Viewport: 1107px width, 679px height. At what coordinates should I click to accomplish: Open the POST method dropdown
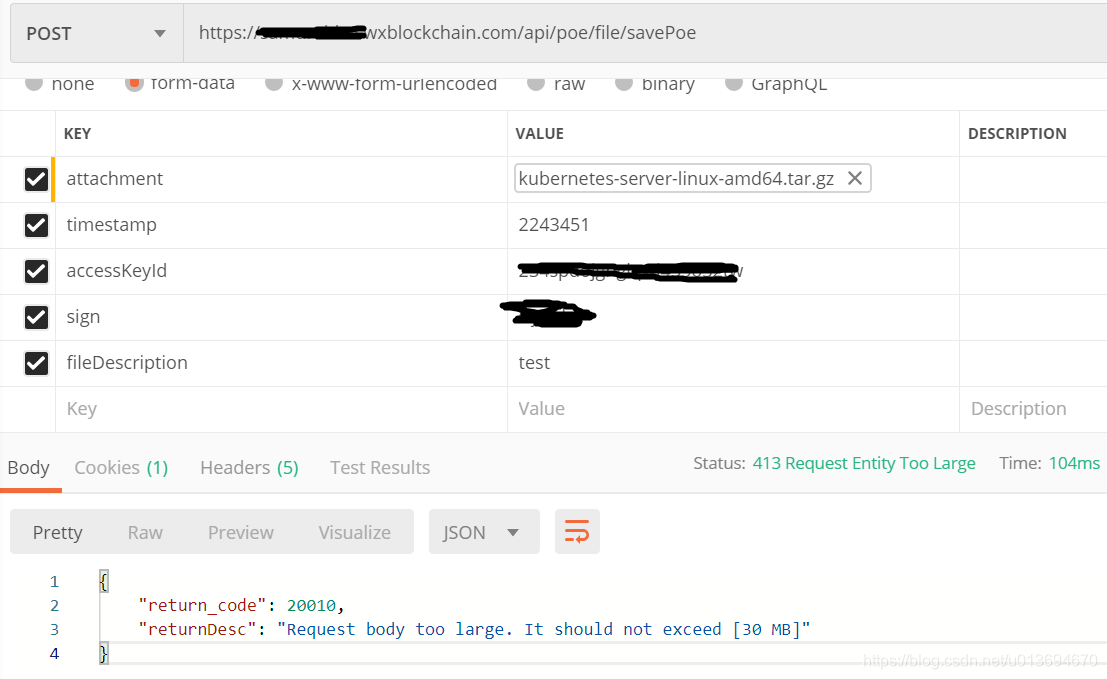tap(95, 32)
